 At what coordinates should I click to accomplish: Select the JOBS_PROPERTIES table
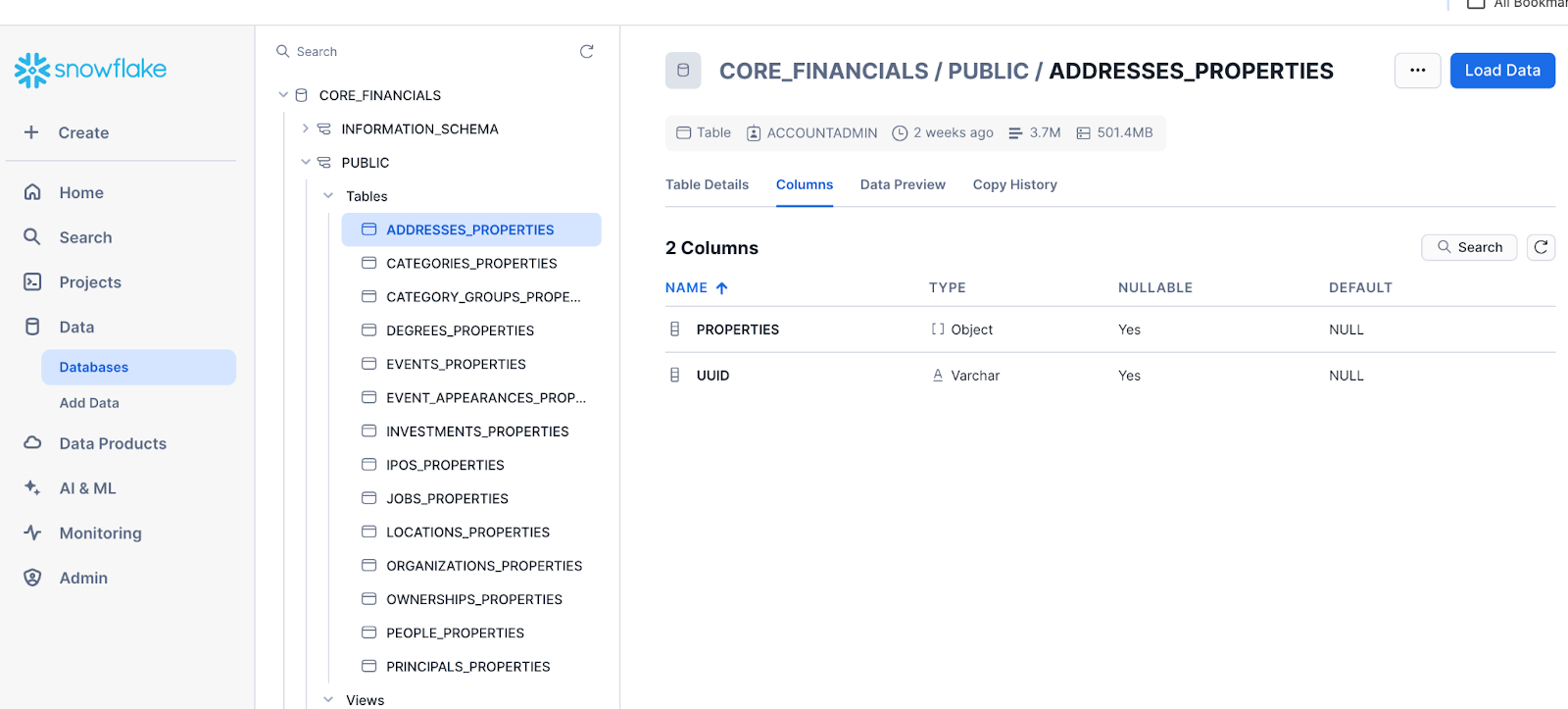[447, 498]
